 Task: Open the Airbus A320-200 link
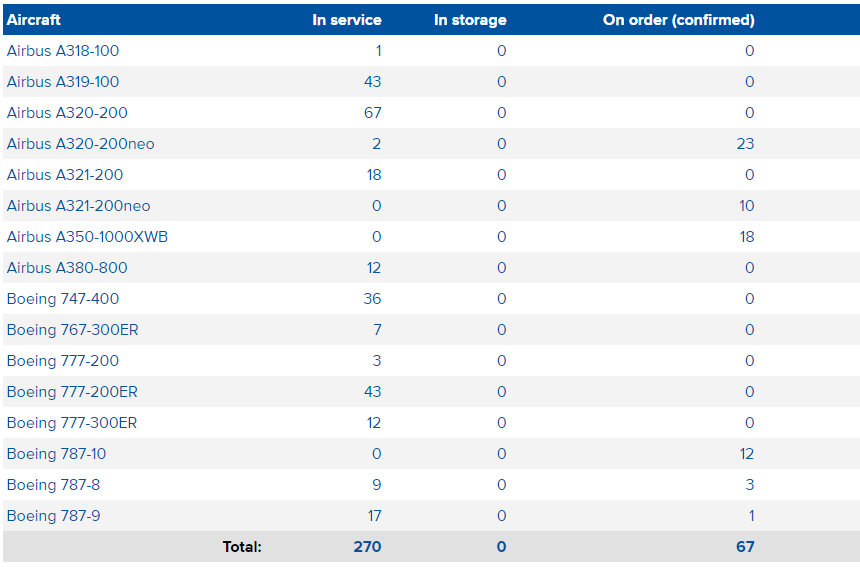pos(67,113)
